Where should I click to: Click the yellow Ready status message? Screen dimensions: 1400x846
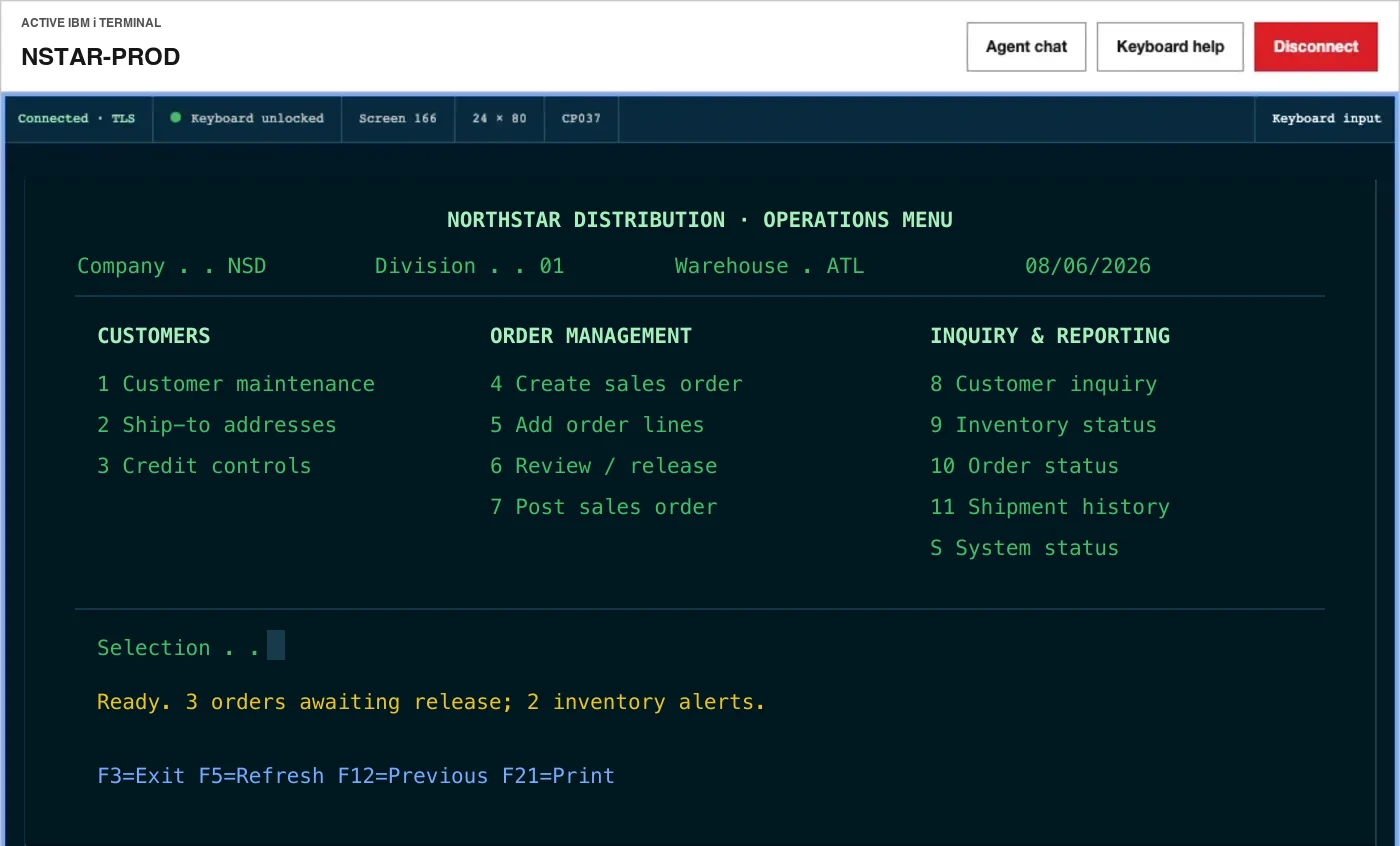[x=431, y=702]
